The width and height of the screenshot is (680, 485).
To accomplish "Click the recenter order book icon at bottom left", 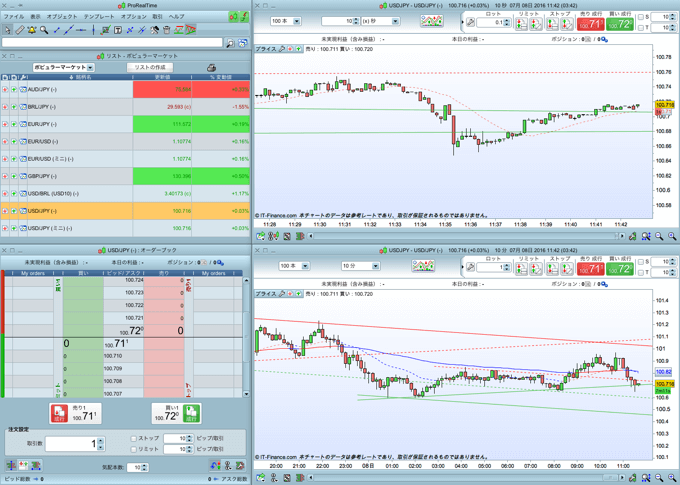I will (x=11, y=465).
